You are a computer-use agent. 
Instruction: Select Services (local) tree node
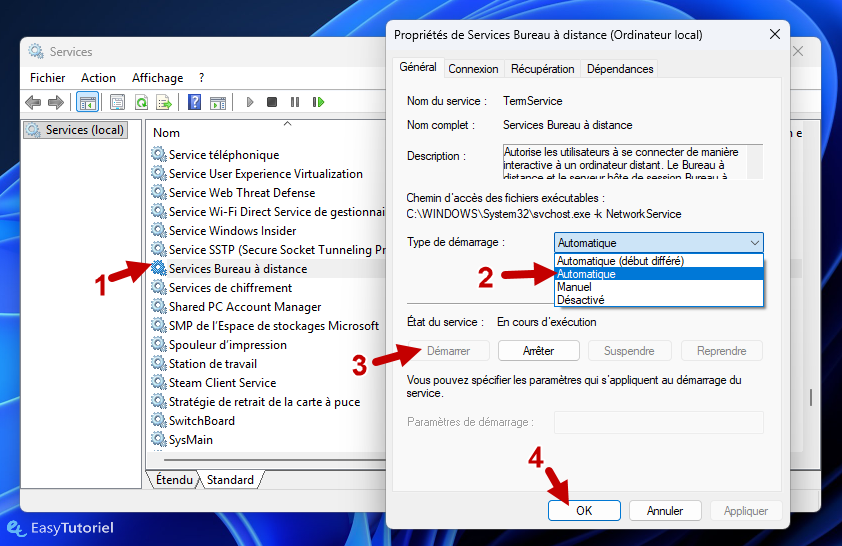[x=76, y=130]
